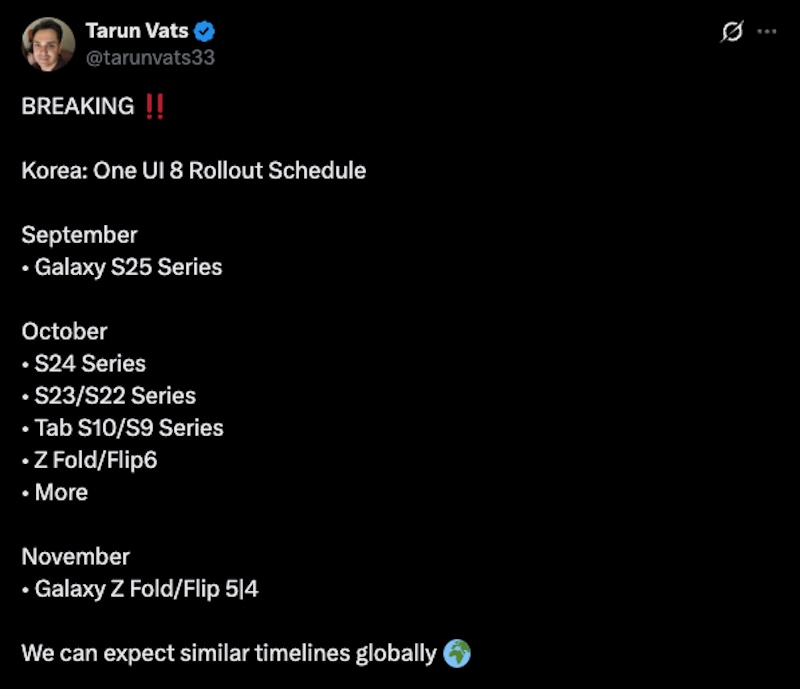This screenshot has height=689, width=800.
Task: Click the blue verified checkmark badge
Action: click(206, 32)
